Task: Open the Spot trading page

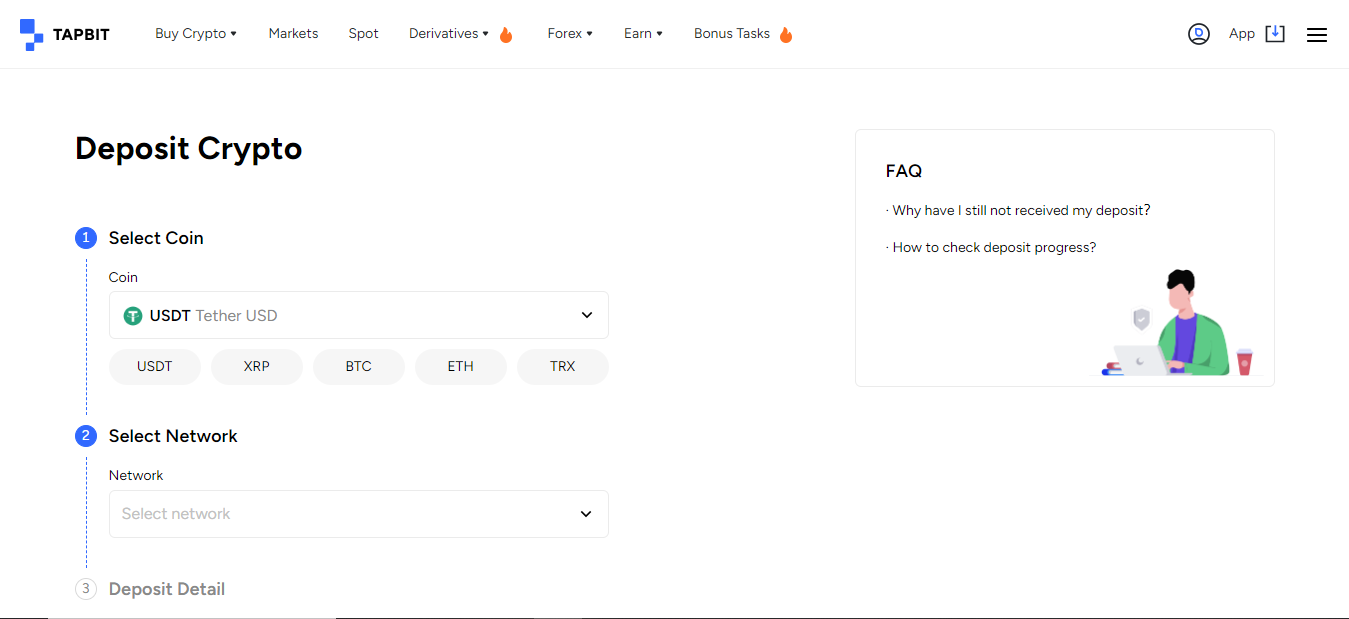Action: pos(363,34)
